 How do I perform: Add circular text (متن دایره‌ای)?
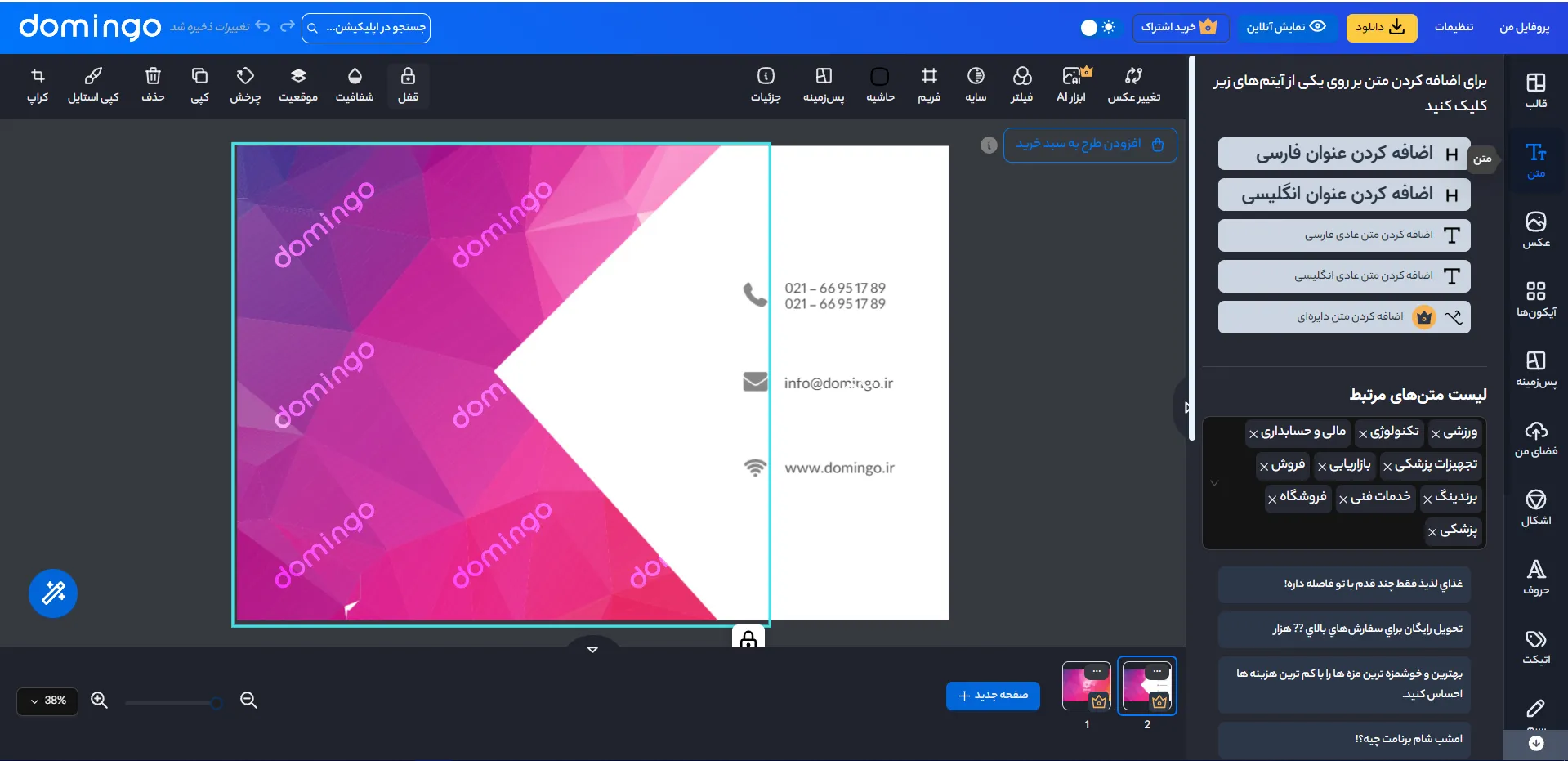point(1344,317)
